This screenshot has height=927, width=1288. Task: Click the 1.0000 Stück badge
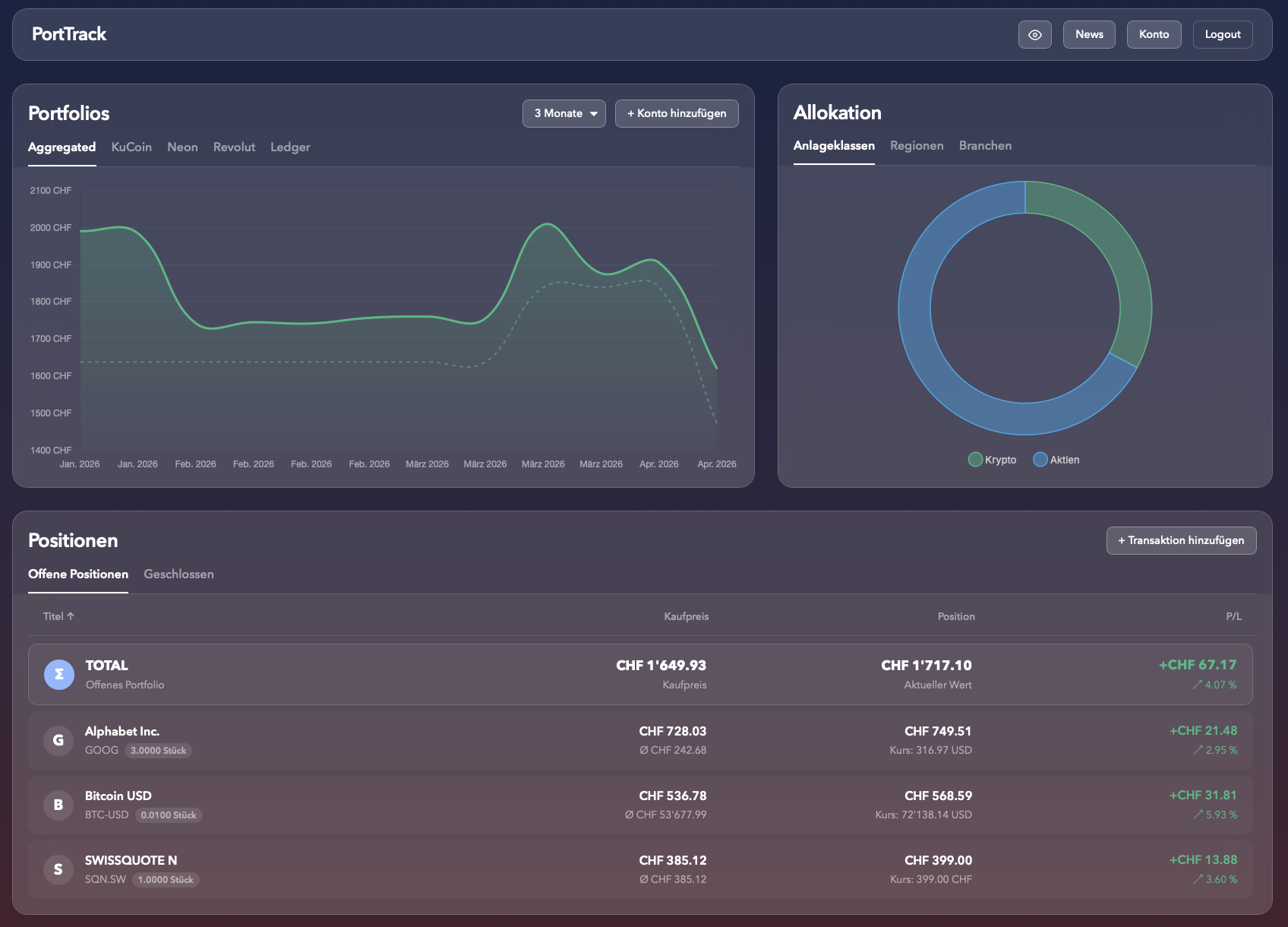[166, 880]
